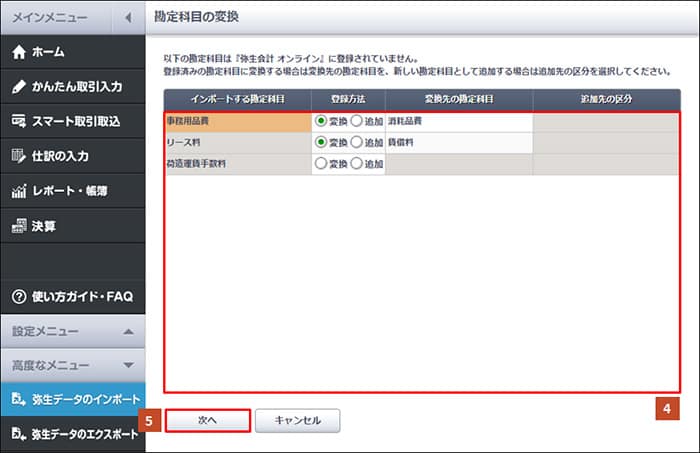This screenshot has width=700, height=453.
Task: Click the bar chart icon for レポート・帳簿
Action: tap(18, 191)
